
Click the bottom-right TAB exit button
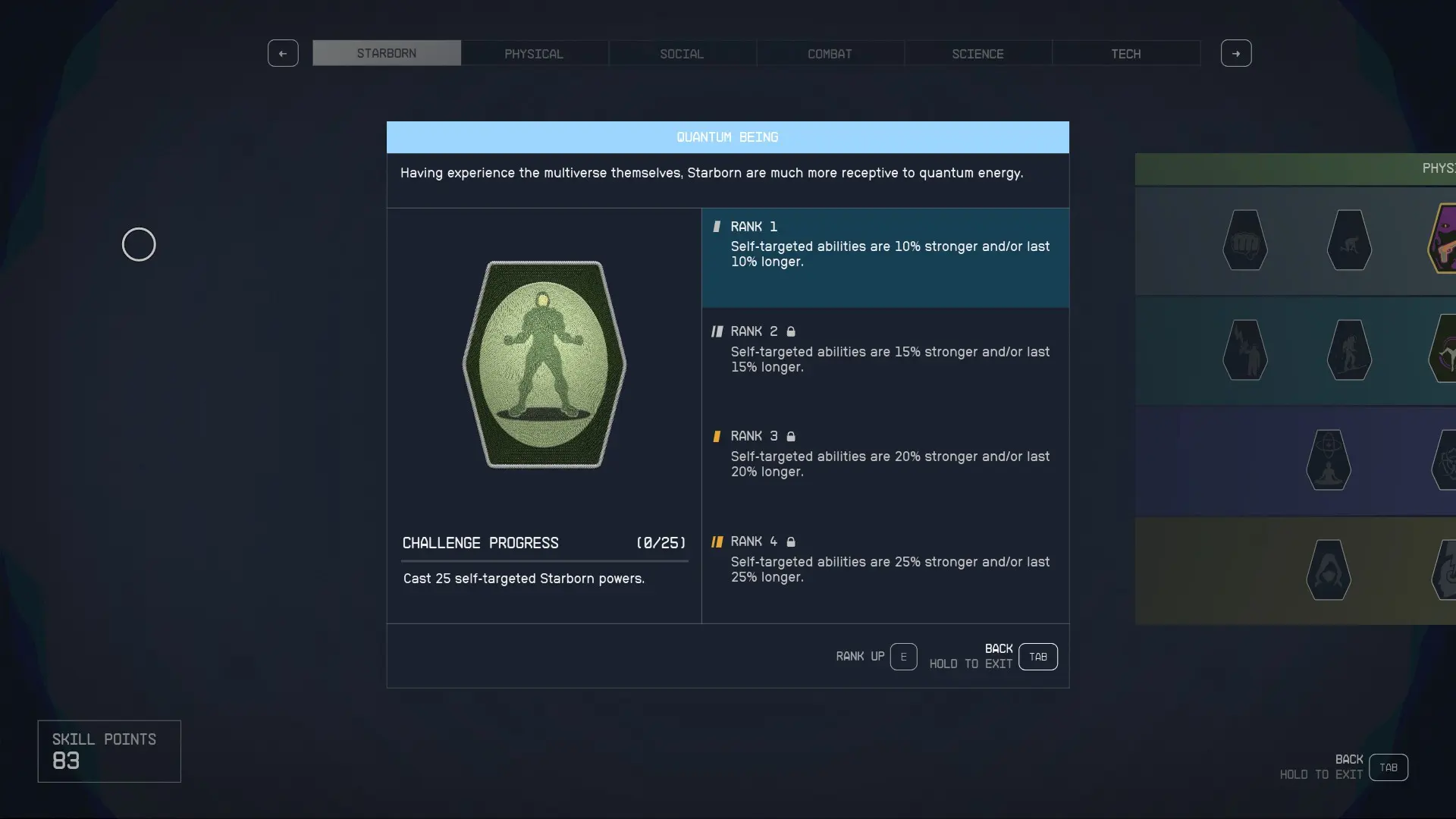tap(1388, 767)
